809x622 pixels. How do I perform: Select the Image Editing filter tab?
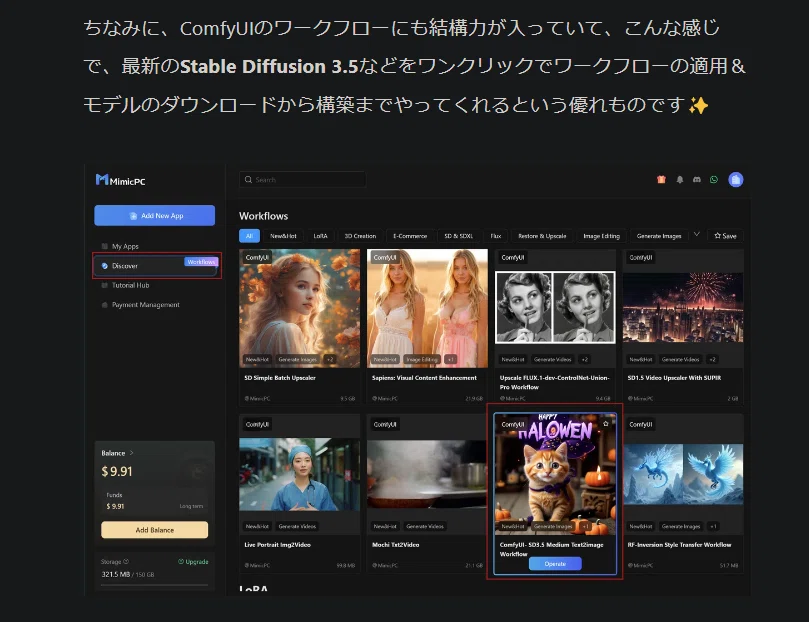602,236
